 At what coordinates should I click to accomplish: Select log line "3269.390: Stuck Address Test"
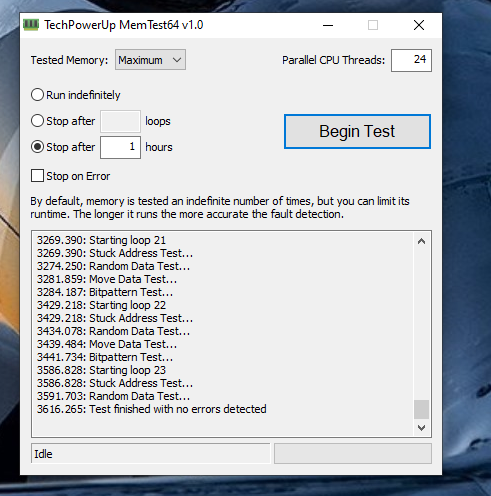[115, 253]
